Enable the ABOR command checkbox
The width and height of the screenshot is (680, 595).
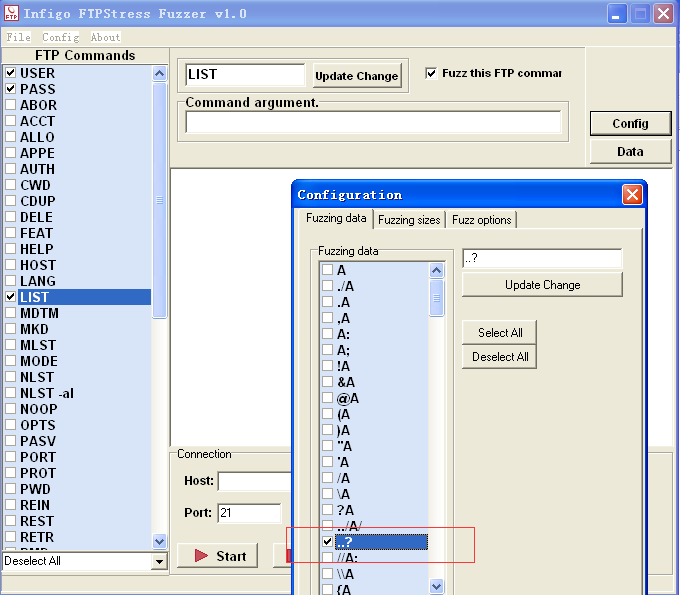[x=10, y=105]
